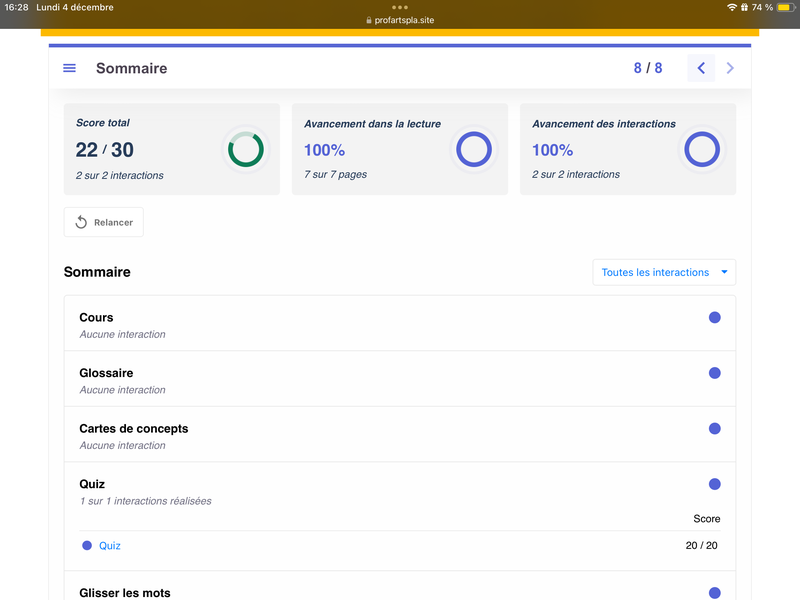Open the Glisser les mots section
The image size is (800, 600).
(x=125, y=592)
